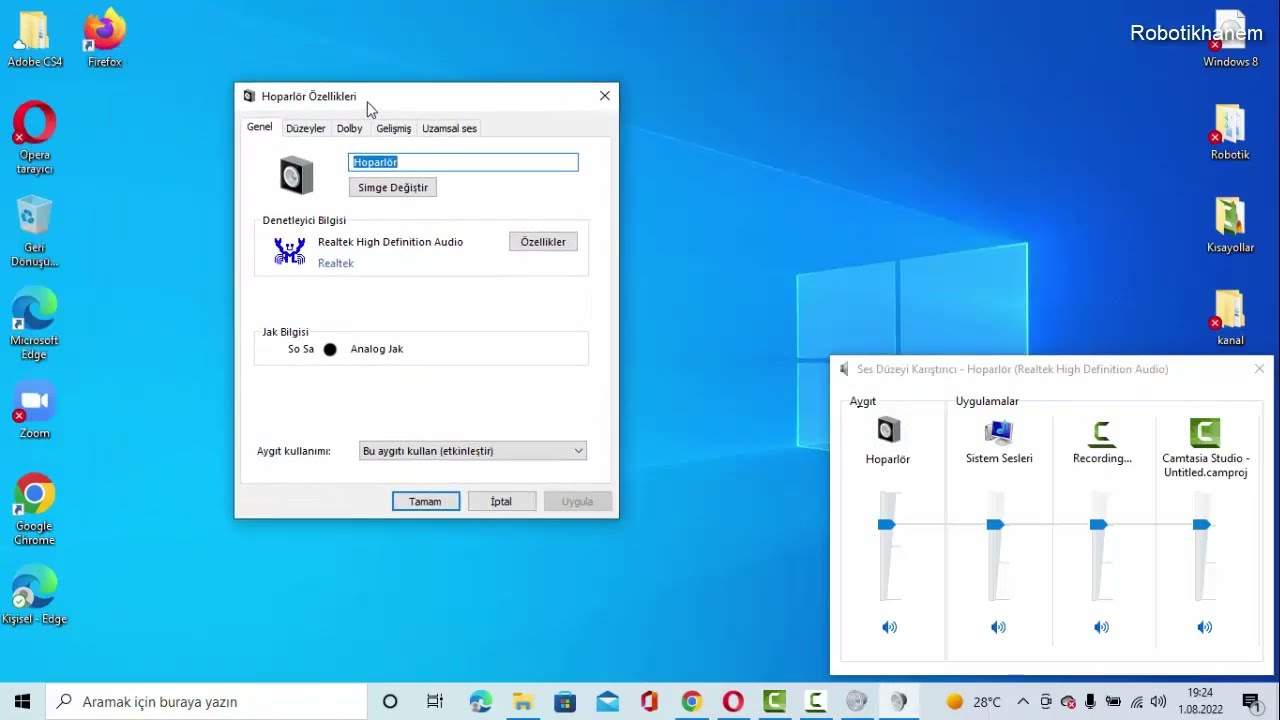The image size is (1280, 720).
Task: Switch to the Düzeyler tab
Action: point(305,128)
